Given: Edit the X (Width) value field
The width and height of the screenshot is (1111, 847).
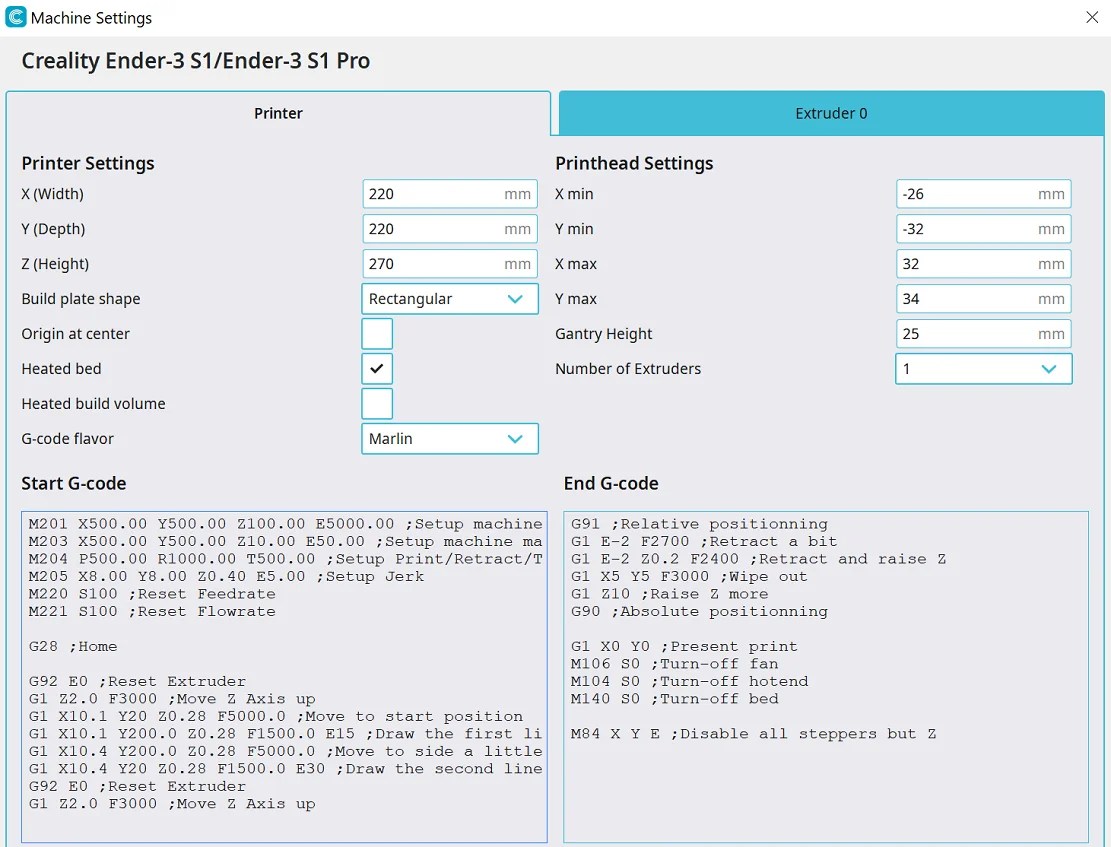Looking at the screenshot, I should pos(450,194).
